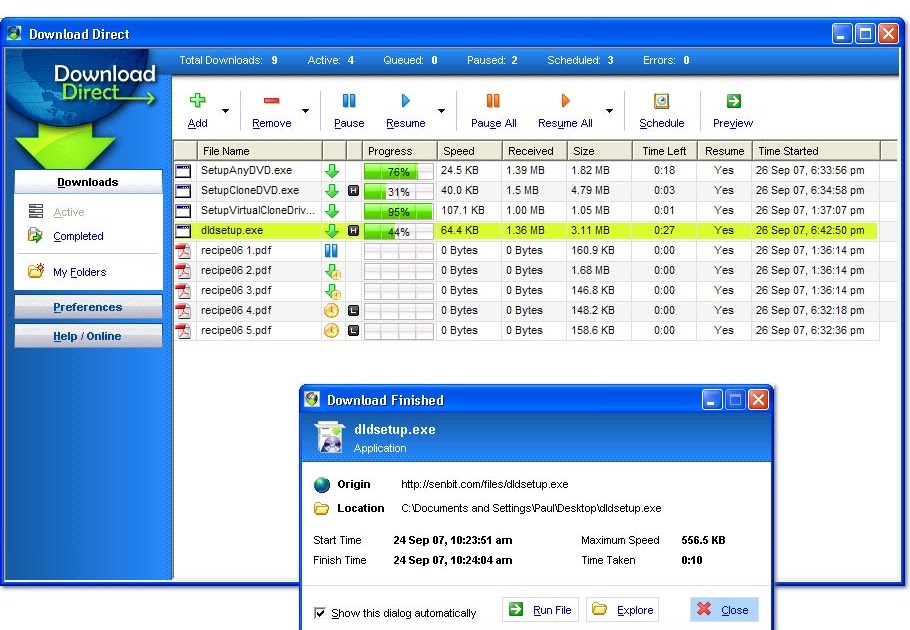The height and width of the screenshot is (630, 910).
Task: Click the orange Pause All icon
Action: point(493,101)
